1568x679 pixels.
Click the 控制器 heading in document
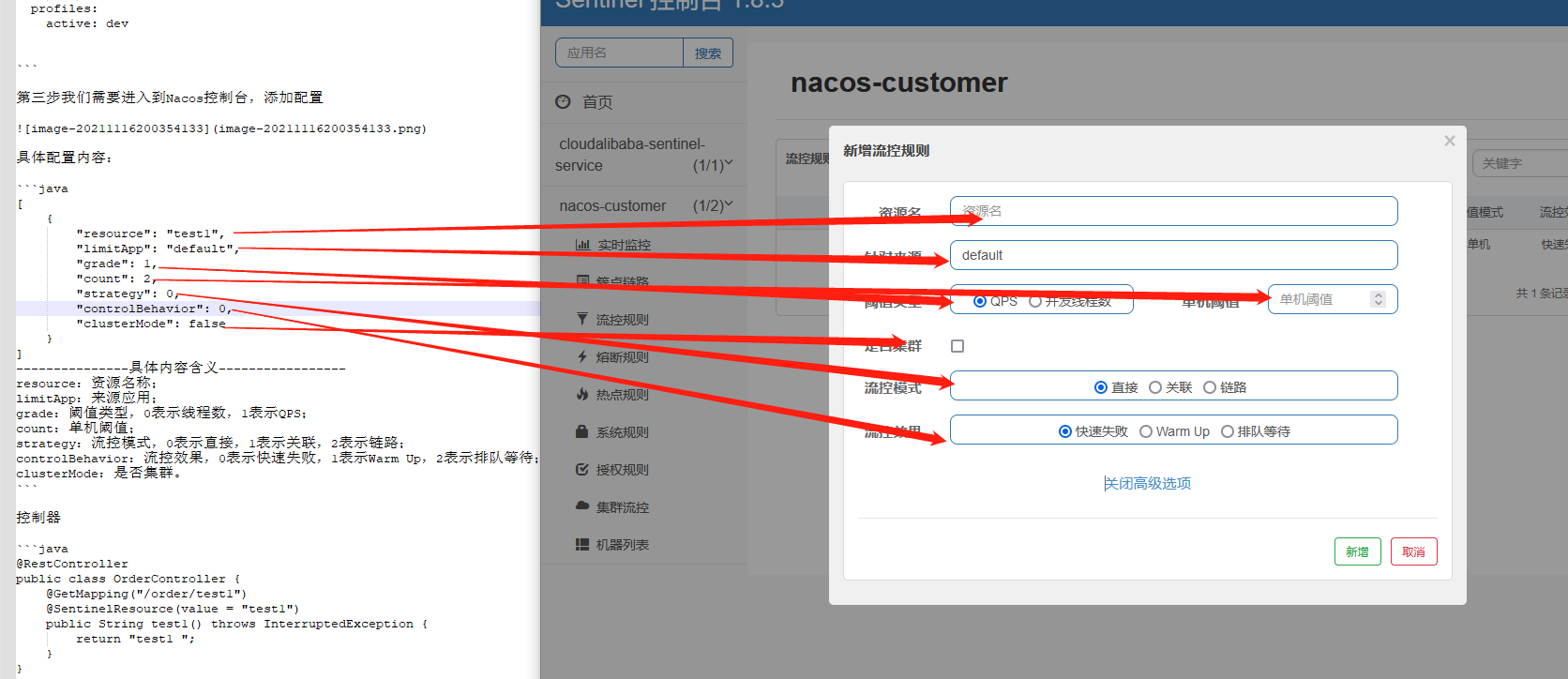click(38, 518)
